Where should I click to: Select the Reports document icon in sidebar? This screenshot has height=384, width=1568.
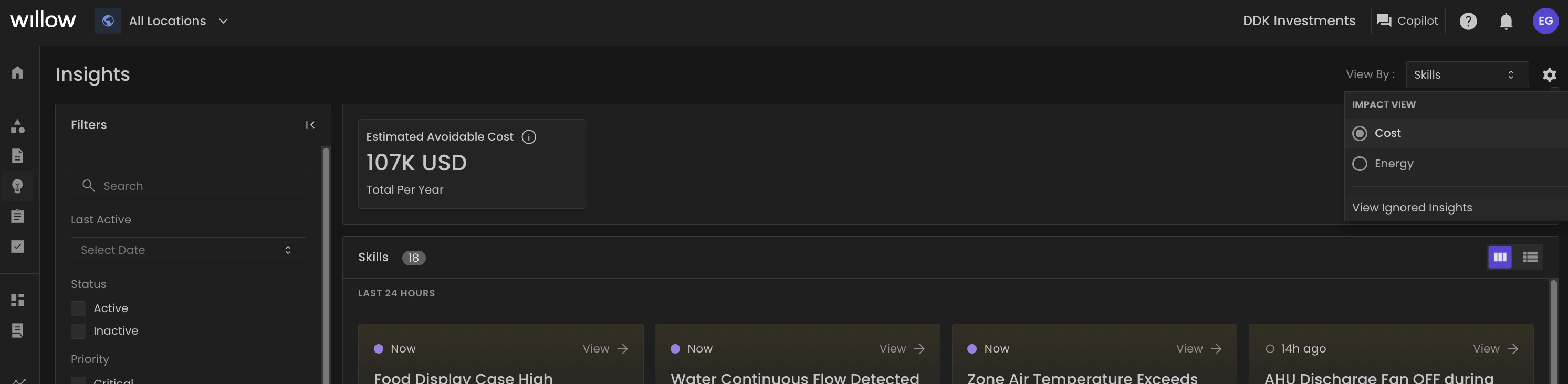click(18, 156)
